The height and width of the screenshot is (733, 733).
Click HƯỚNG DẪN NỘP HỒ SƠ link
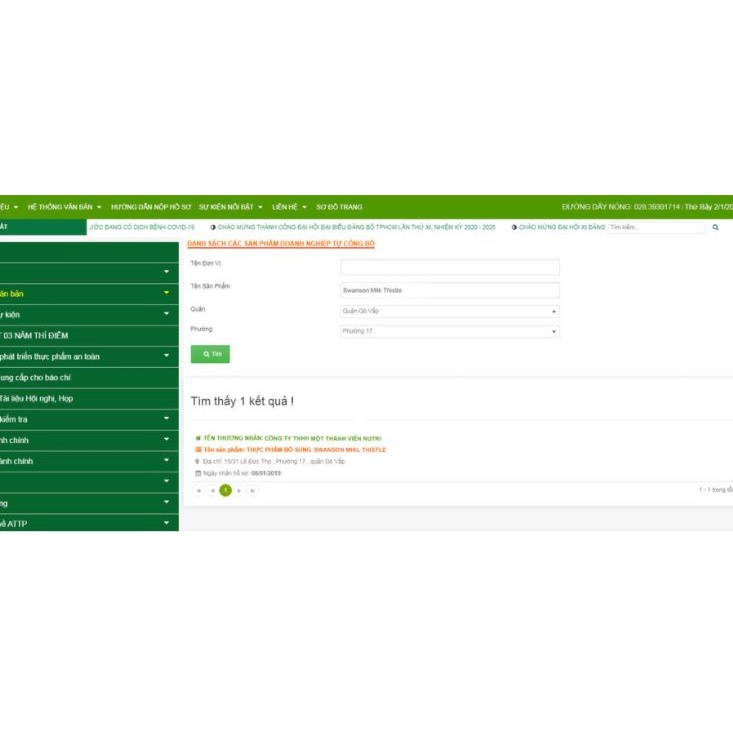coord(151,207)
